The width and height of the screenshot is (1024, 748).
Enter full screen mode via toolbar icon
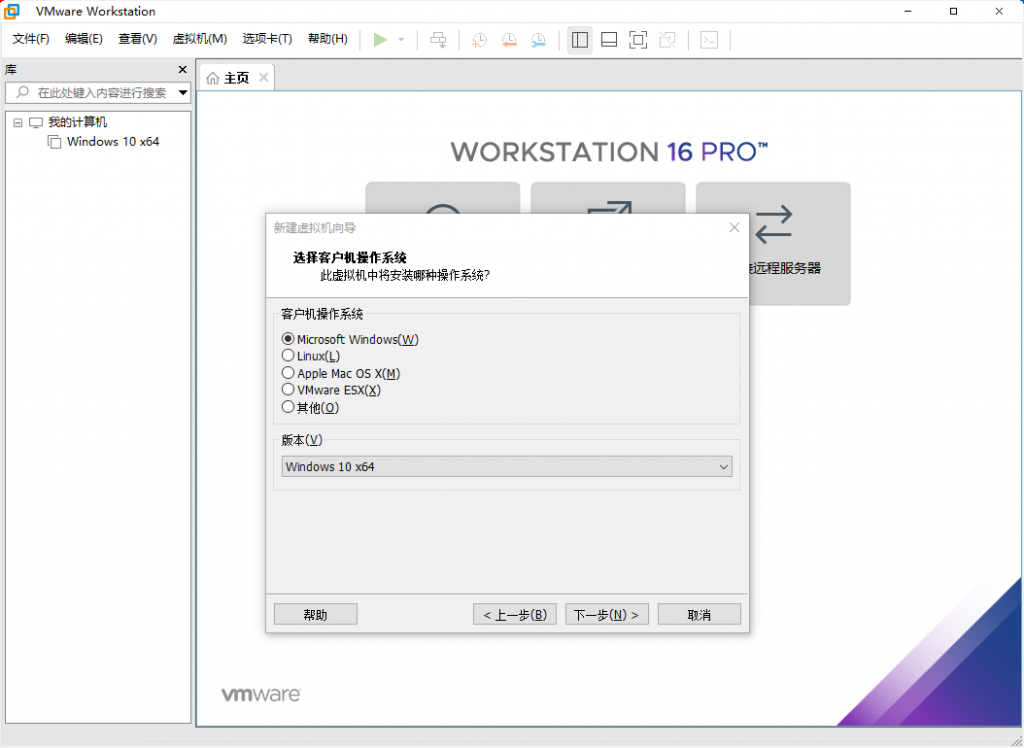[x=639, y=40]
